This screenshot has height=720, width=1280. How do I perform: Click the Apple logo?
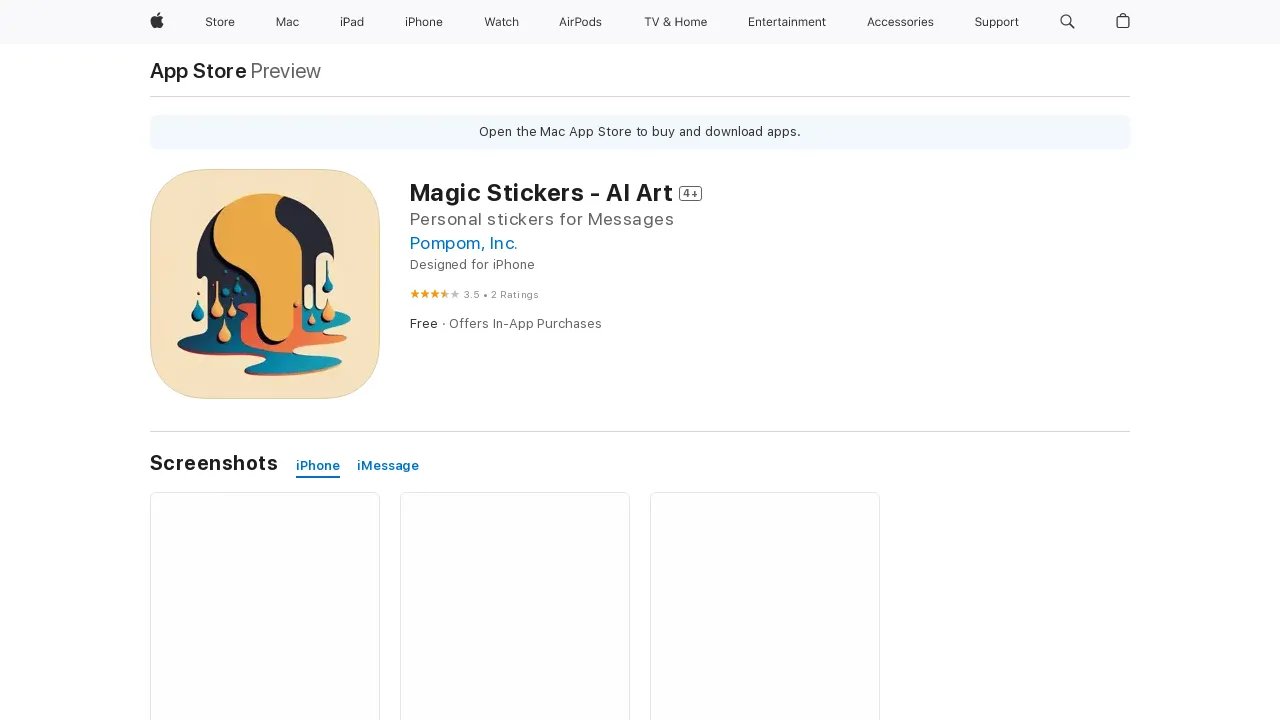point(156,22)
